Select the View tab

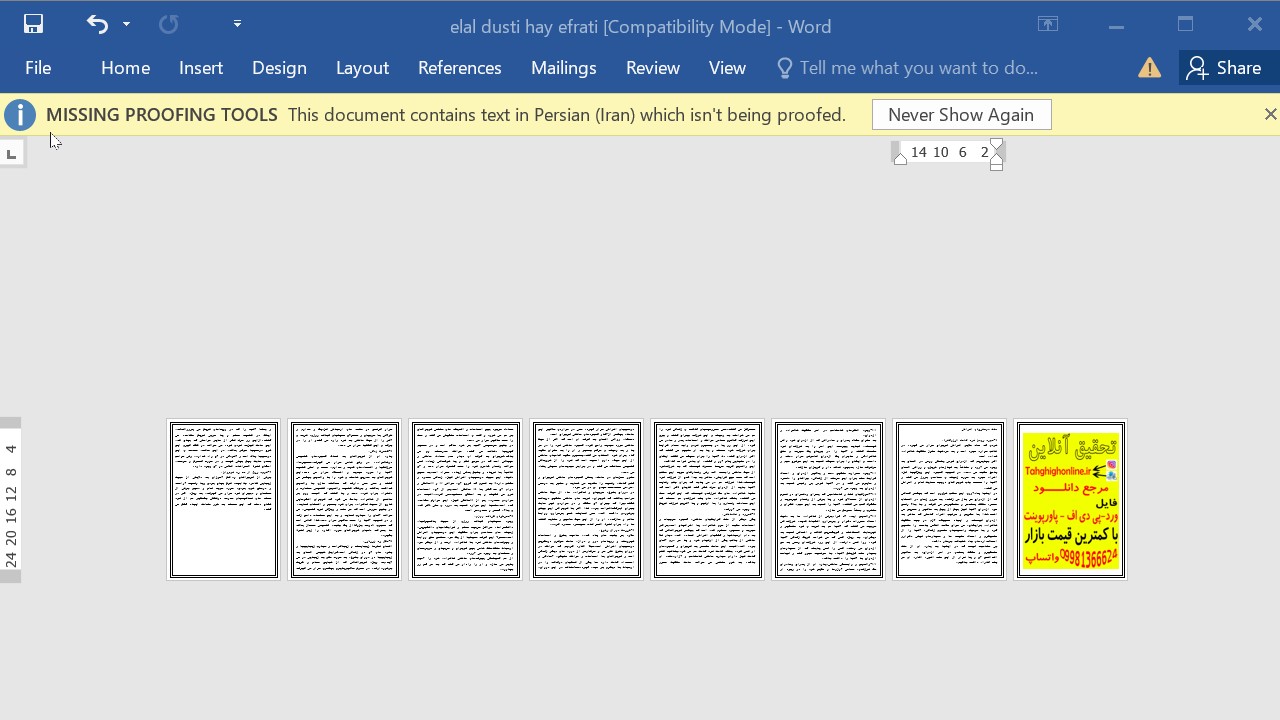click(x=727, y=68)
